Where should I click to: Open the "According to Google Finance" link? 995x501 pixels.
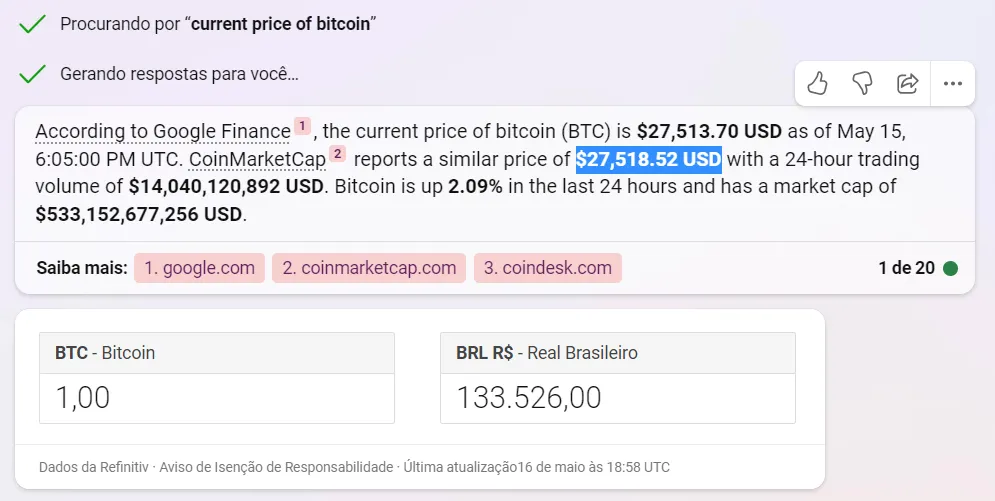pos(162,131)
